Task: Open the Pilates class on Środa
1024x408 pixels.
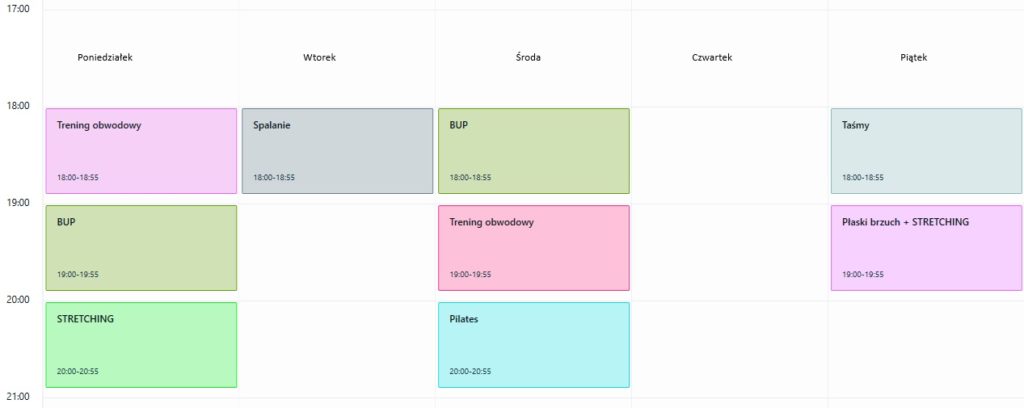Action: (x=533, y=345)
